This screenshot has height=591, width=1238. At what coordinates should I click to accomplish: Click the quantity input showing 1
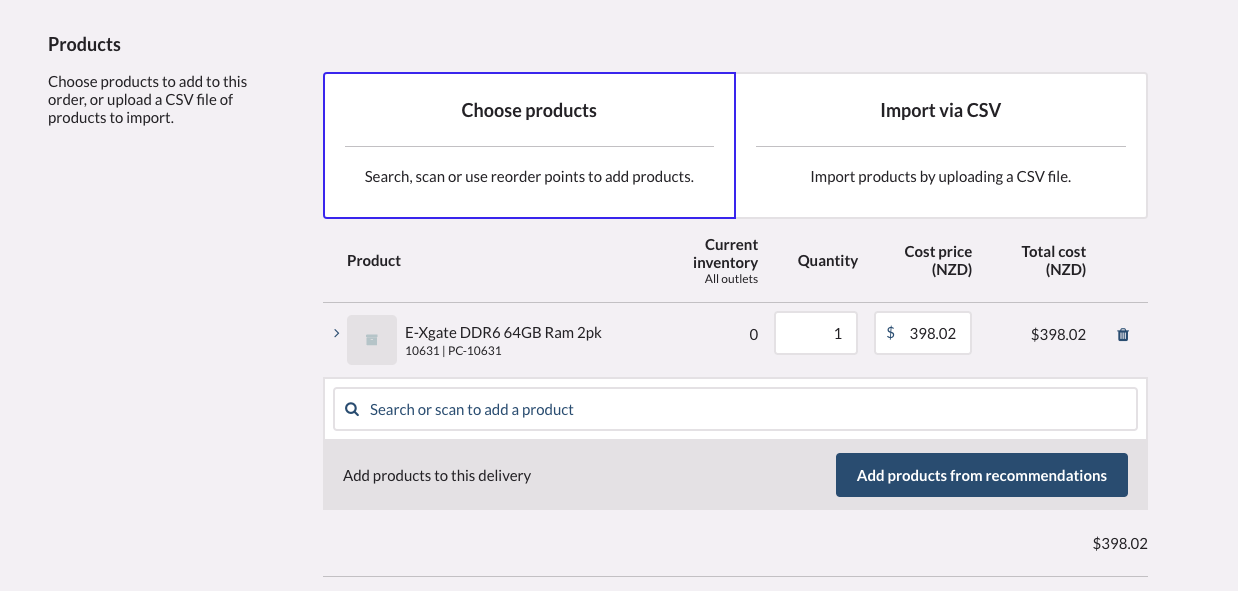(816, 333)
